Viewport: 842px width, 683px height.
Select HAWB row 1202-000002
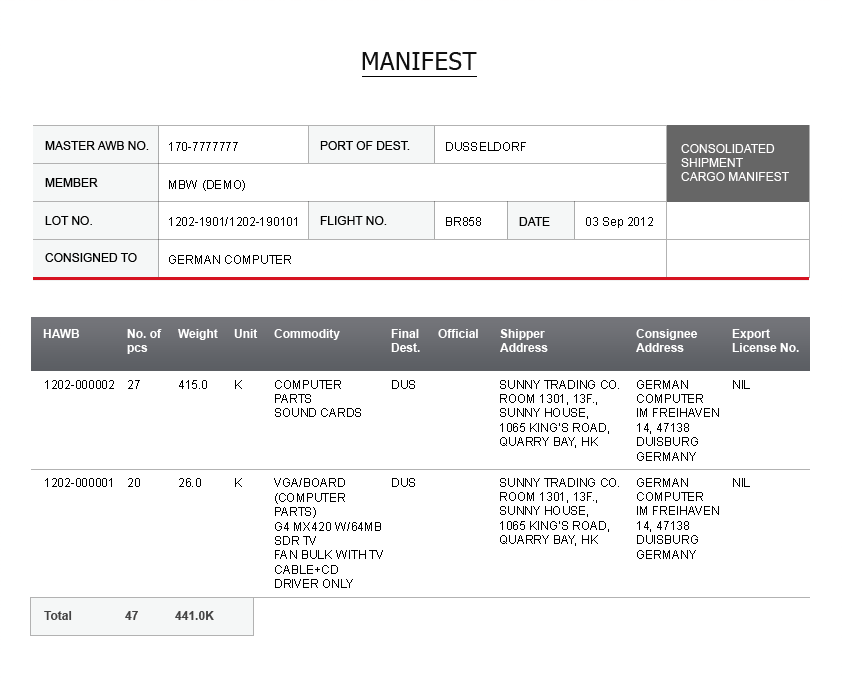coord(420,420)
